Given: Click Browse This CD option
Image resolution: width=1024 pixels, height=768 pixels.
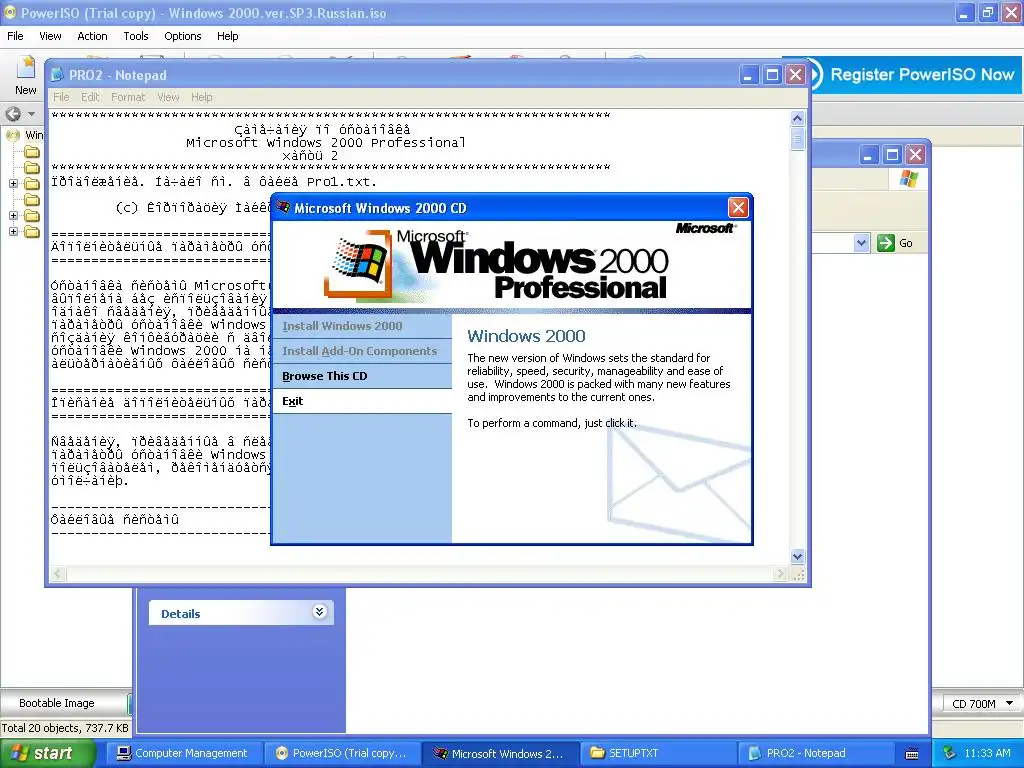Looking at the screenshot, I should (362, 376).
